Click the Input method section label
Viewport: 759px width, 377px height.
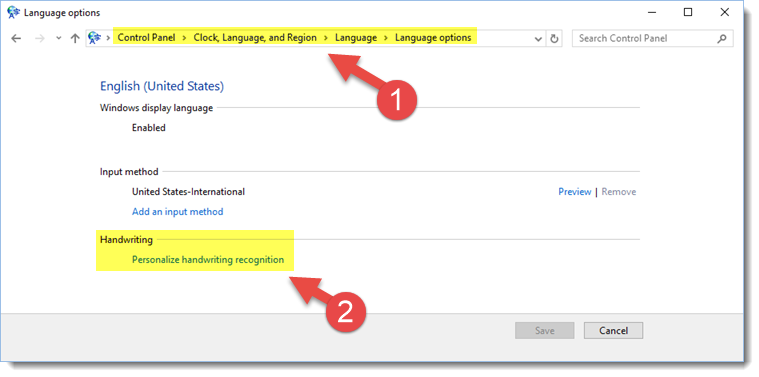pos(129,171)
